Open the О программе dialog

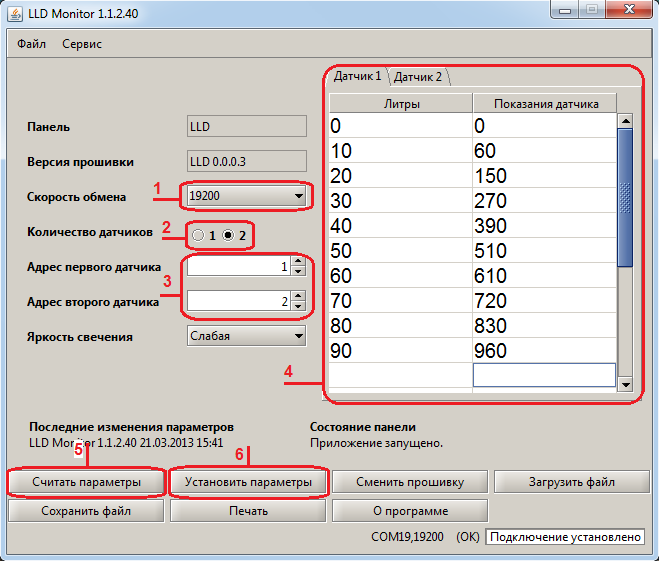click(x=410, y=511)
